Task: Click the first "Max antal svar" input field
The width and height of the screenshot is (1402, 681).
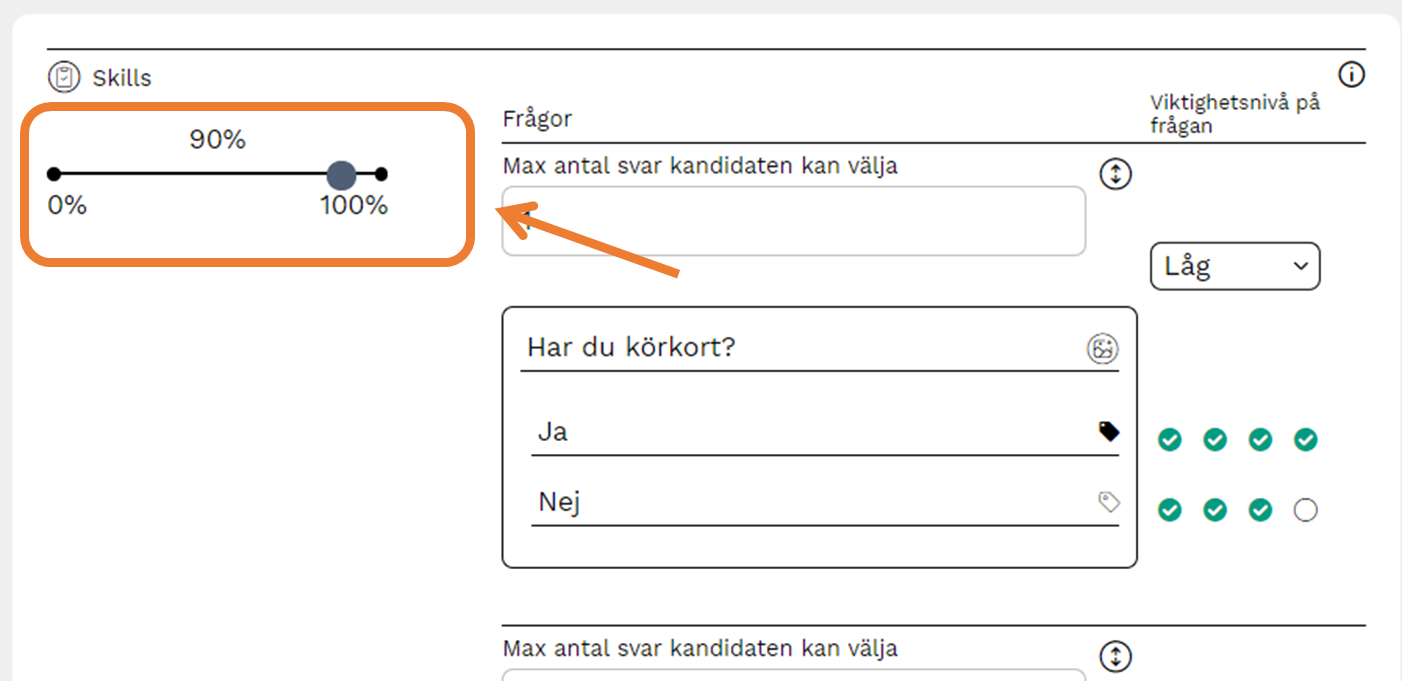Action: click(793, 221)
